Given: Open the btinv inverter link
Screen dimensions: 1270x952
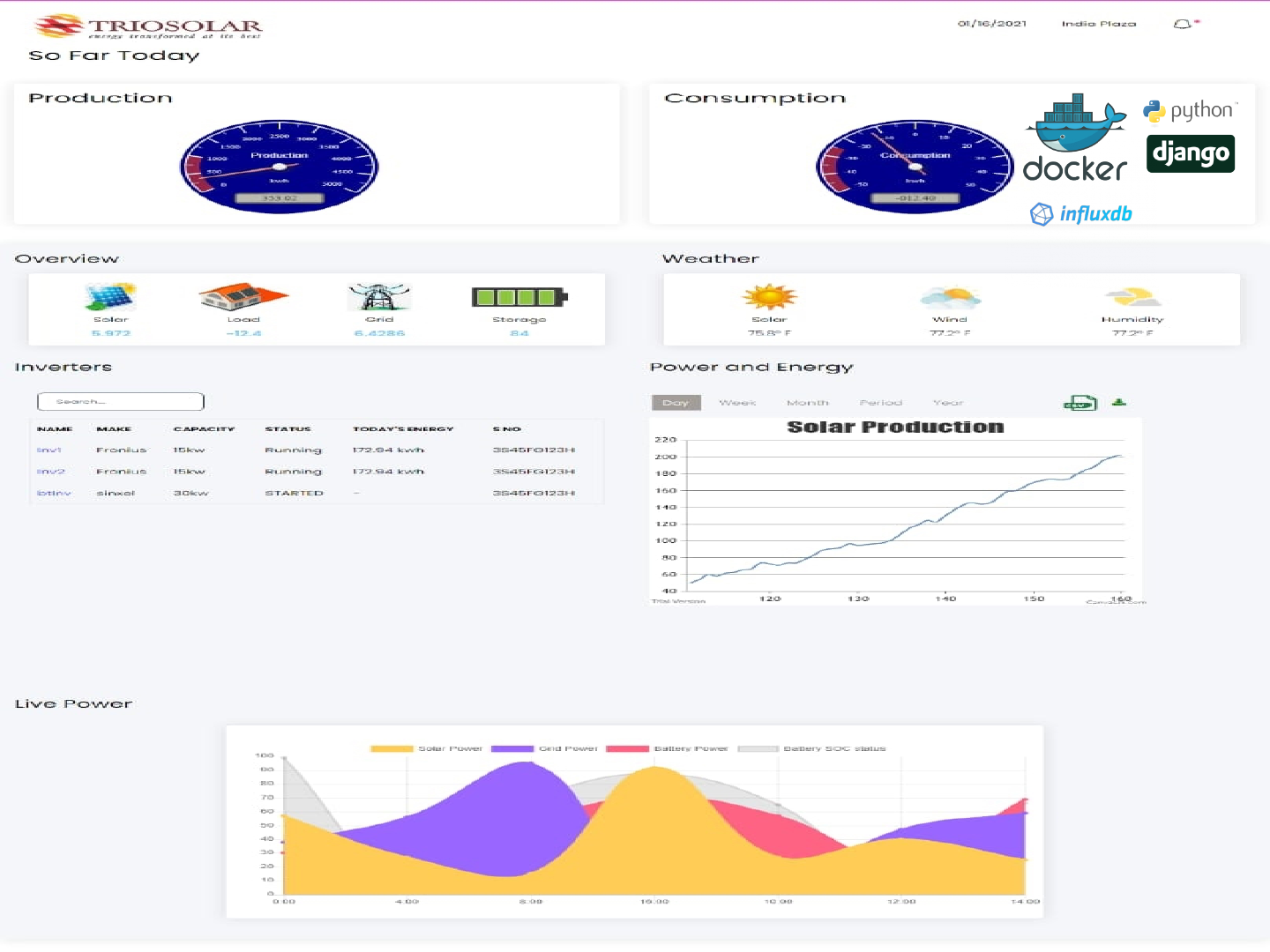Looking at the screenshot, I should tap(54, 494).
